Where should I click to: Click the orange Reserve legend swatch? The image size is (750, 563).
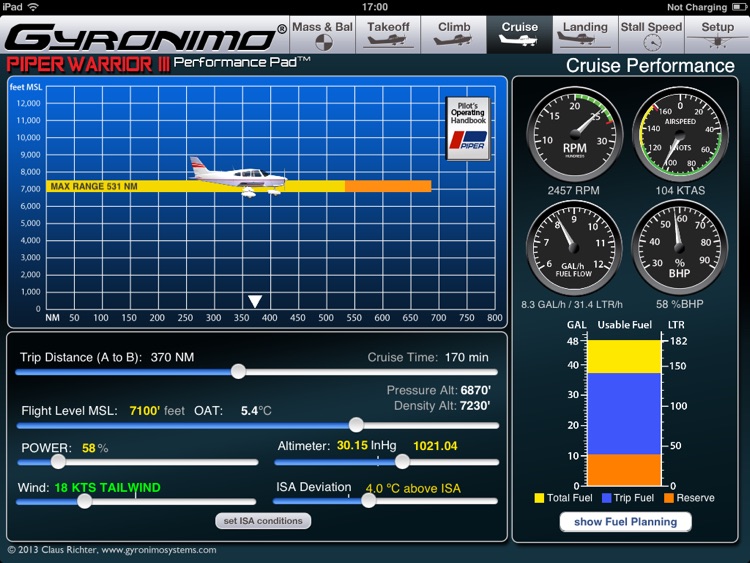click(x=669, y=498)
